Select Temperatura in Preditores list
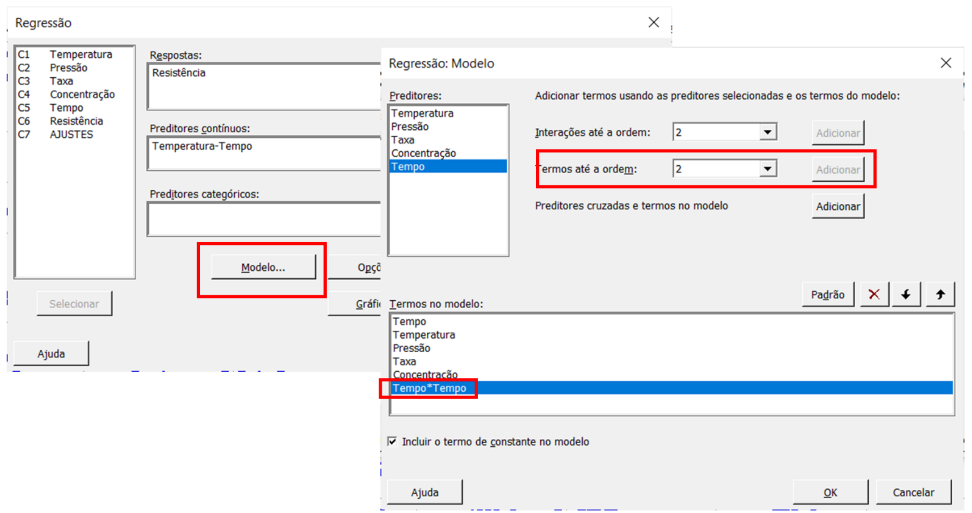 pyautogui.click(x=448, y=113)
